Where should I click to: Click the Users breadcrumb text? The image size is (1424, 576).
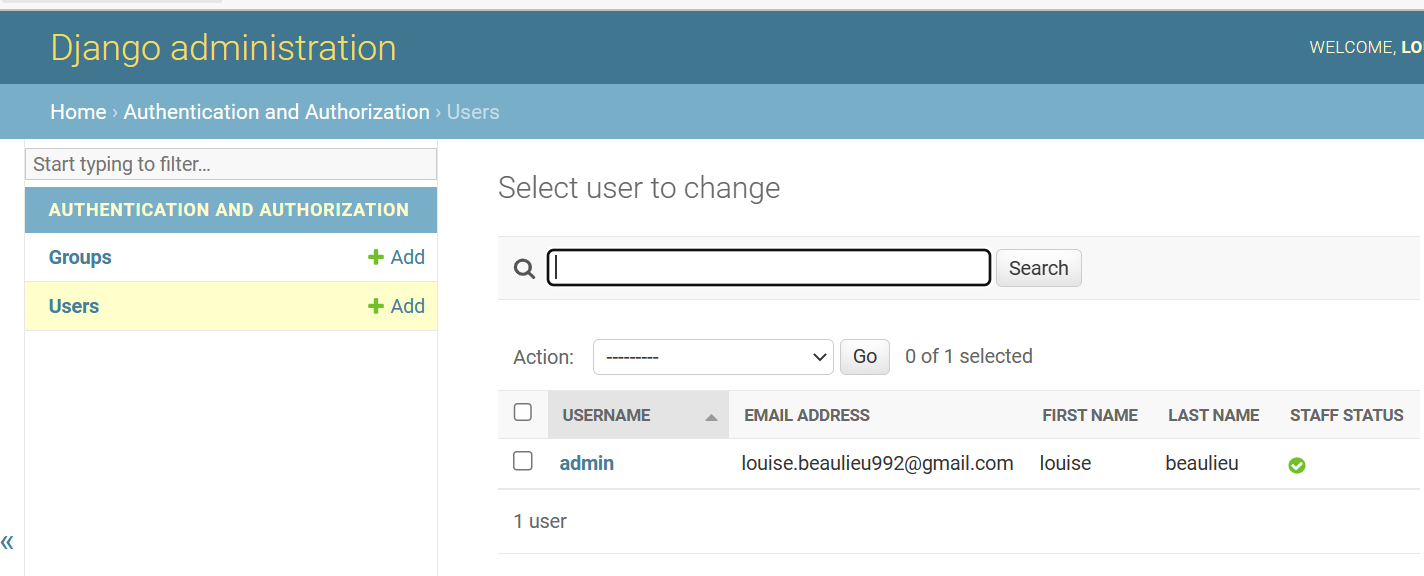click(x=473, y=112)
